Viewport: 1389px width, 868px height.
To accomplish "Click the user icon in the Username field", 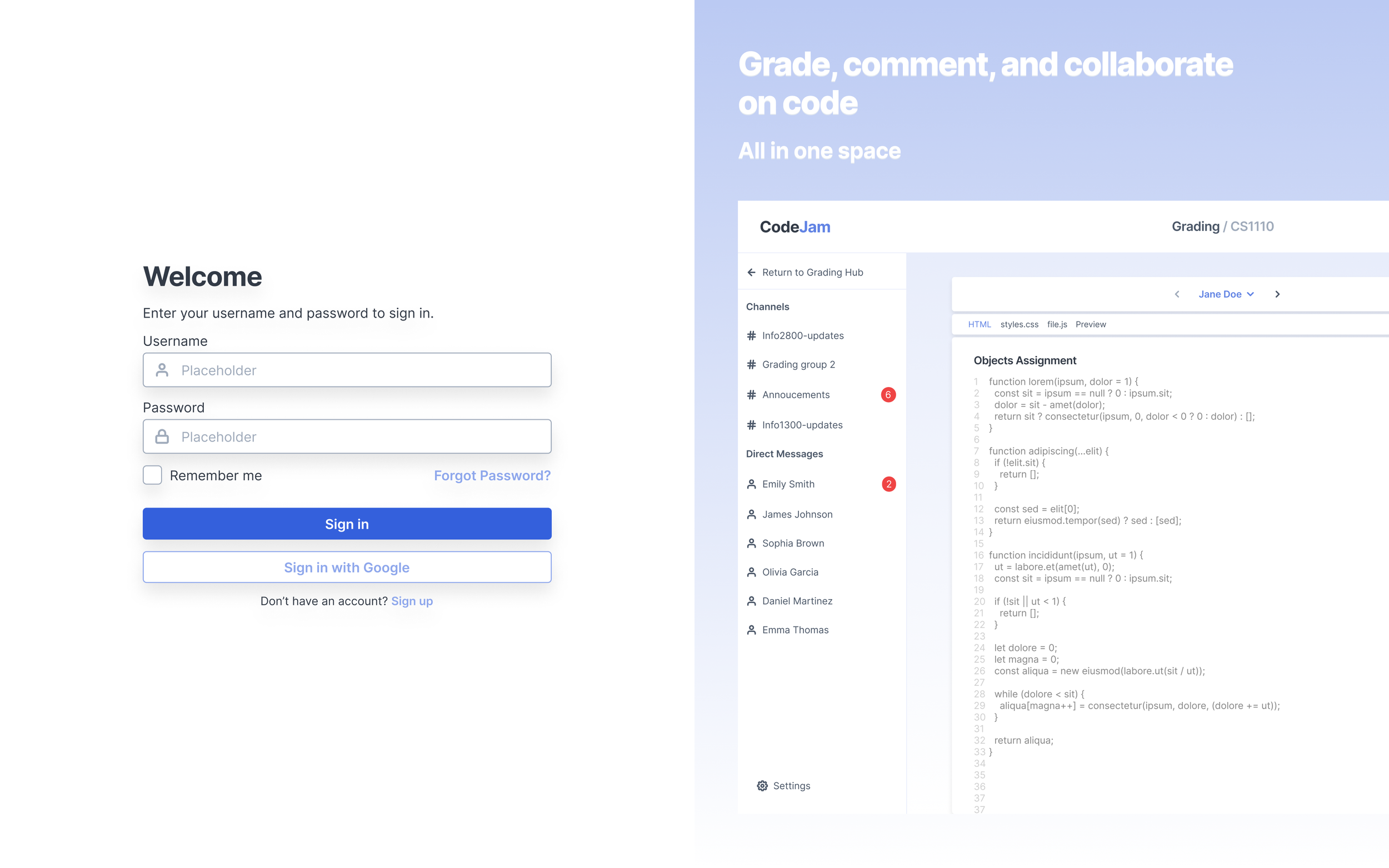I will [x=162, y=370].
